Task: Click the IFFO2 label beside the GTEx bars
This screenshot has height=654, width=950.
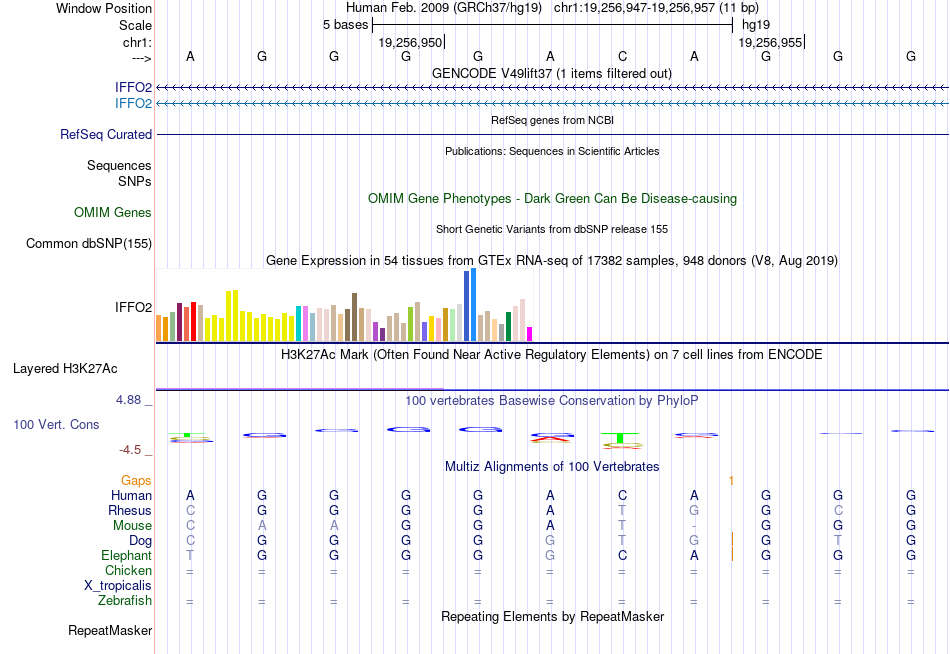Action: pyautogui.click(x=133, y=307)
